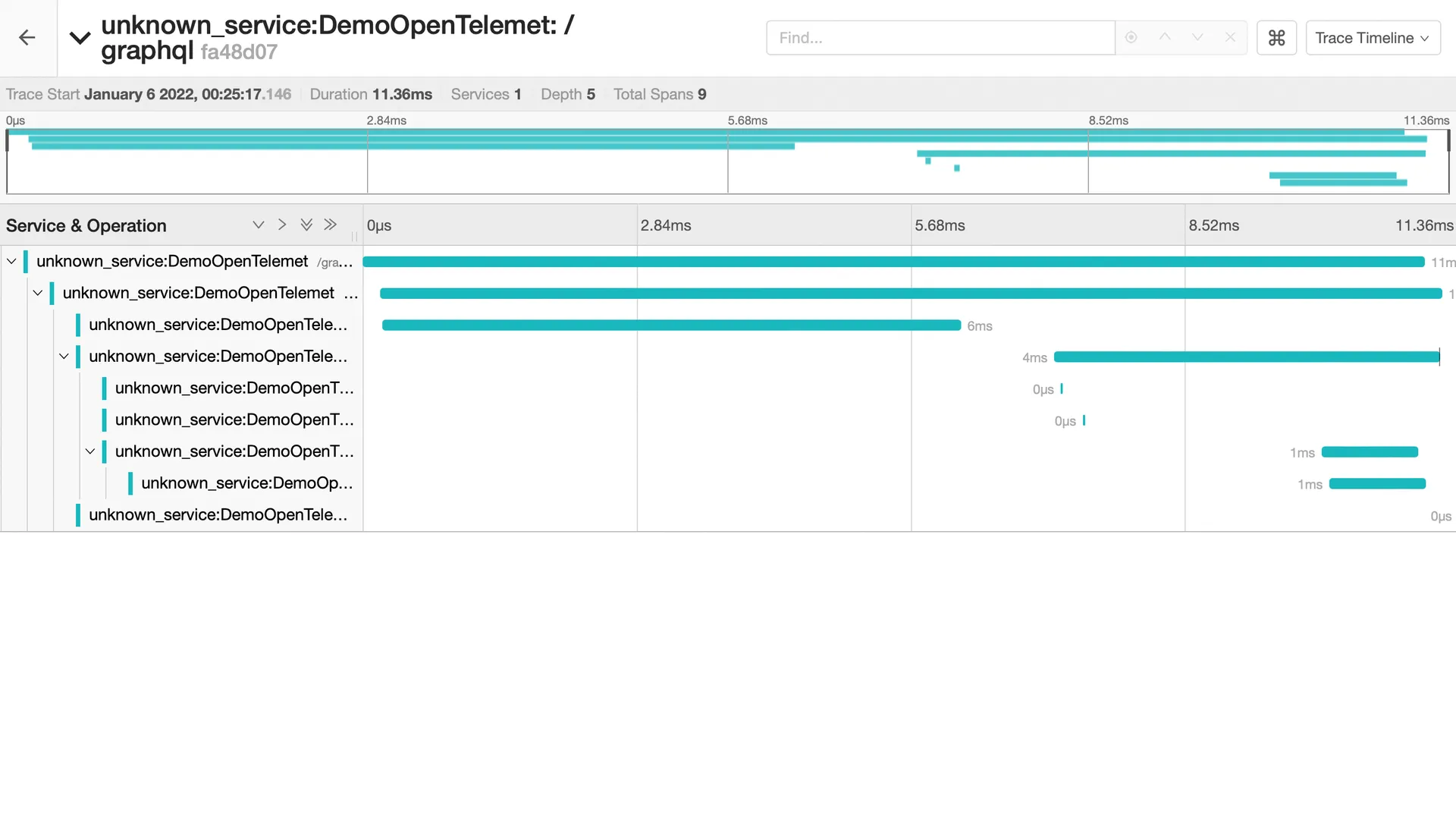Collapse the second-level DemoOpenTelemet span
Viewport: 1456px width, 830px height.
tap(38, 293)
